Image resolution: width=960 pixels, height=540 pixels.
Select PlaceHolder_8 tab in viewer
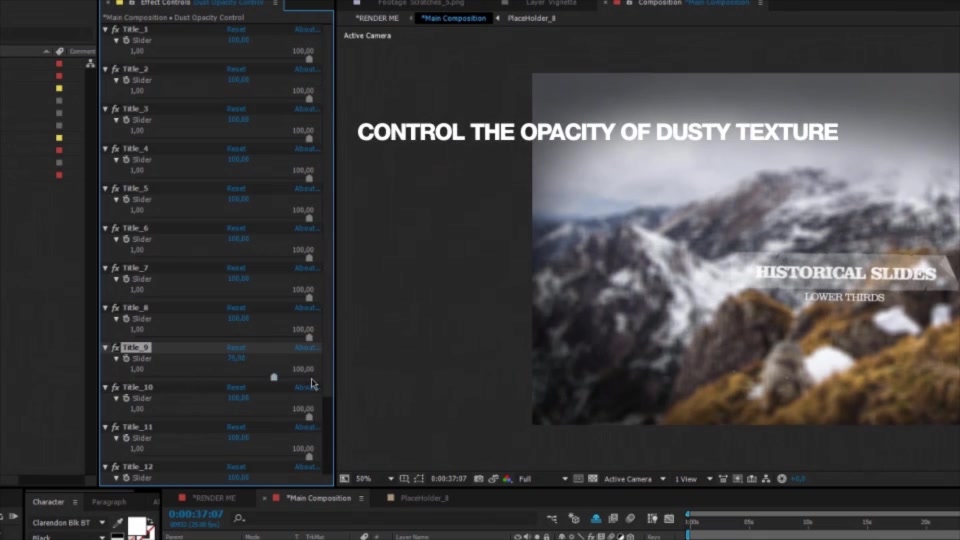point(531,18)
